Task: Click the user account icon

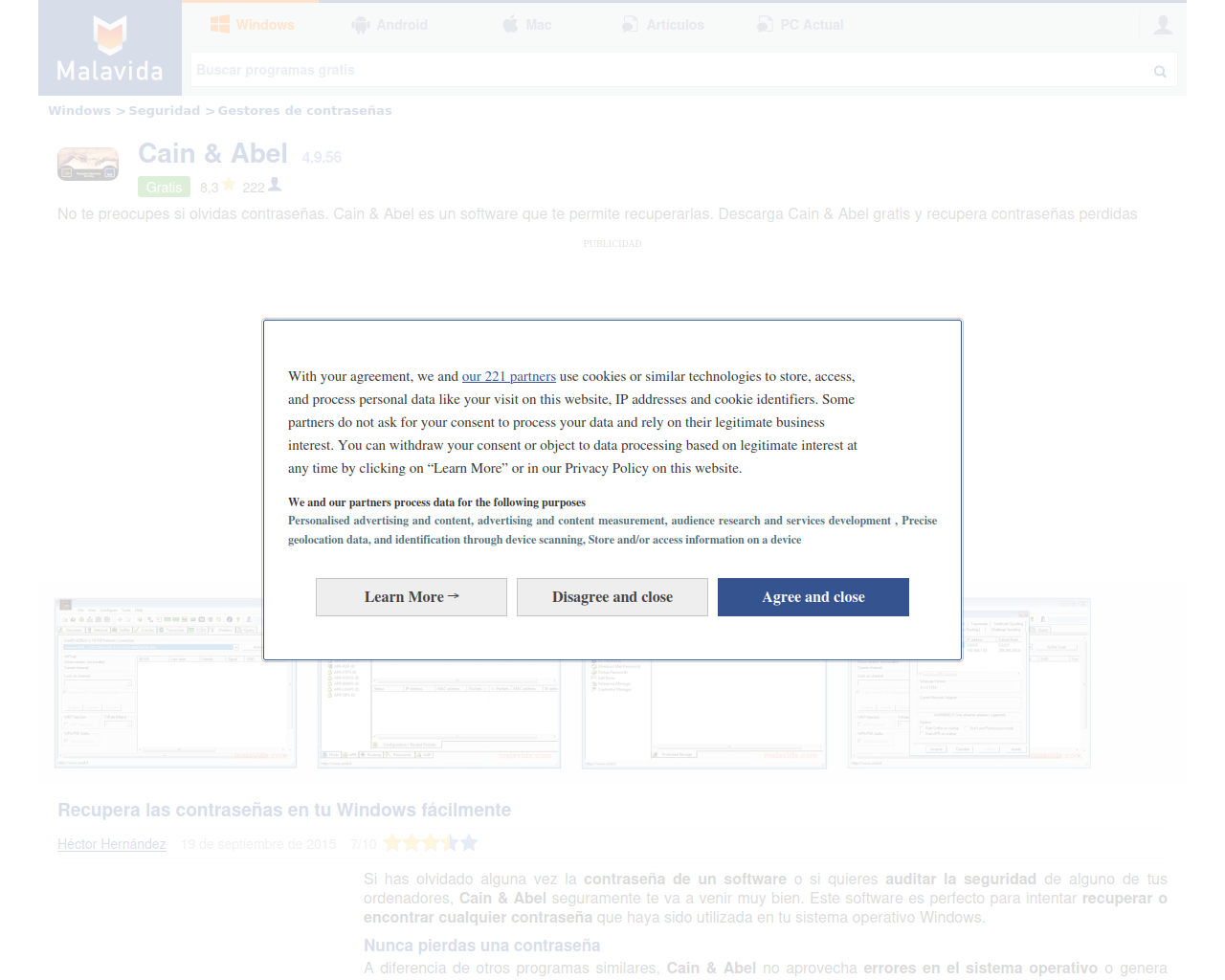Action: point(1163,25)
